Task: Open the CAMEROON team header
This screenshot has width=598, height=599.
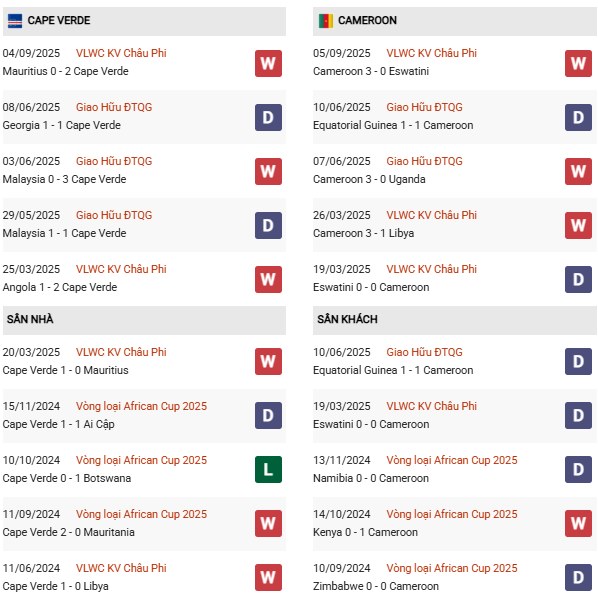Action: click(454, 21)
